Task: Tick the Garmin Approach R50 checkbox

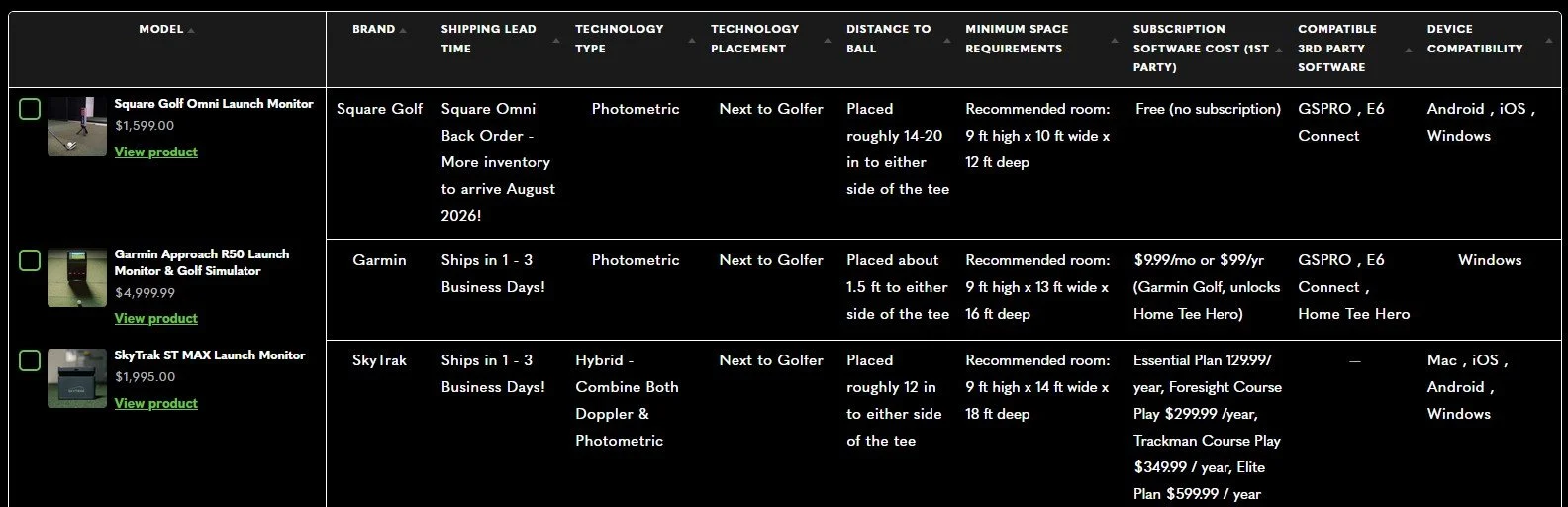Action: click(x=30, y=260)
